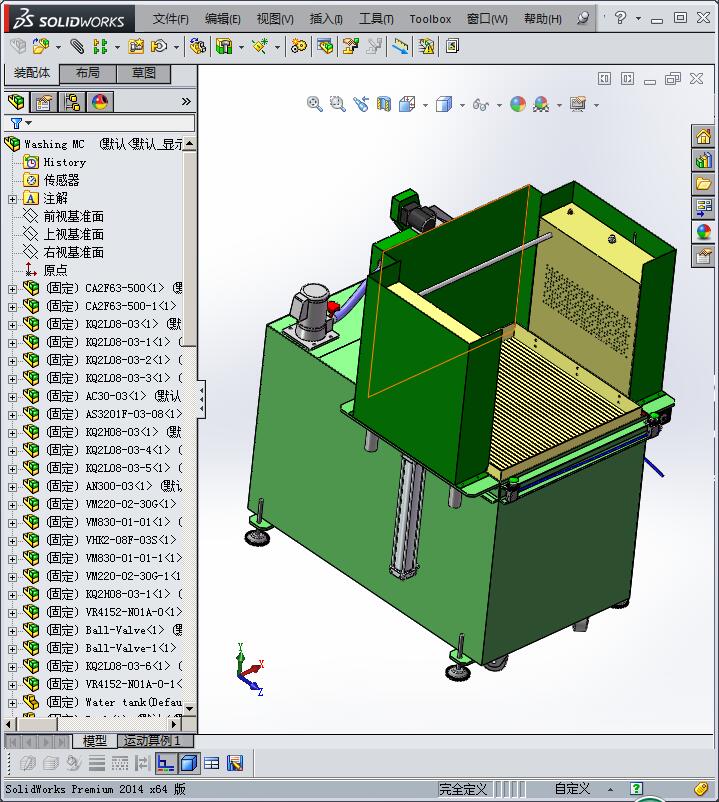Click the help question mark button

coord(620,18)
